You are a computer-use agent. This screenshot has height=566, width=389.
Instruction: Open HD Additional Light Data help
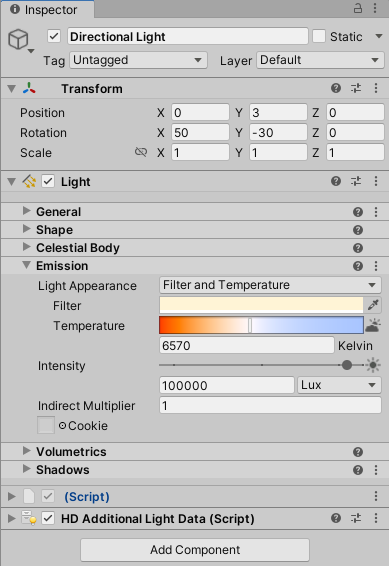pyautogui.click(x=336, y=518)
